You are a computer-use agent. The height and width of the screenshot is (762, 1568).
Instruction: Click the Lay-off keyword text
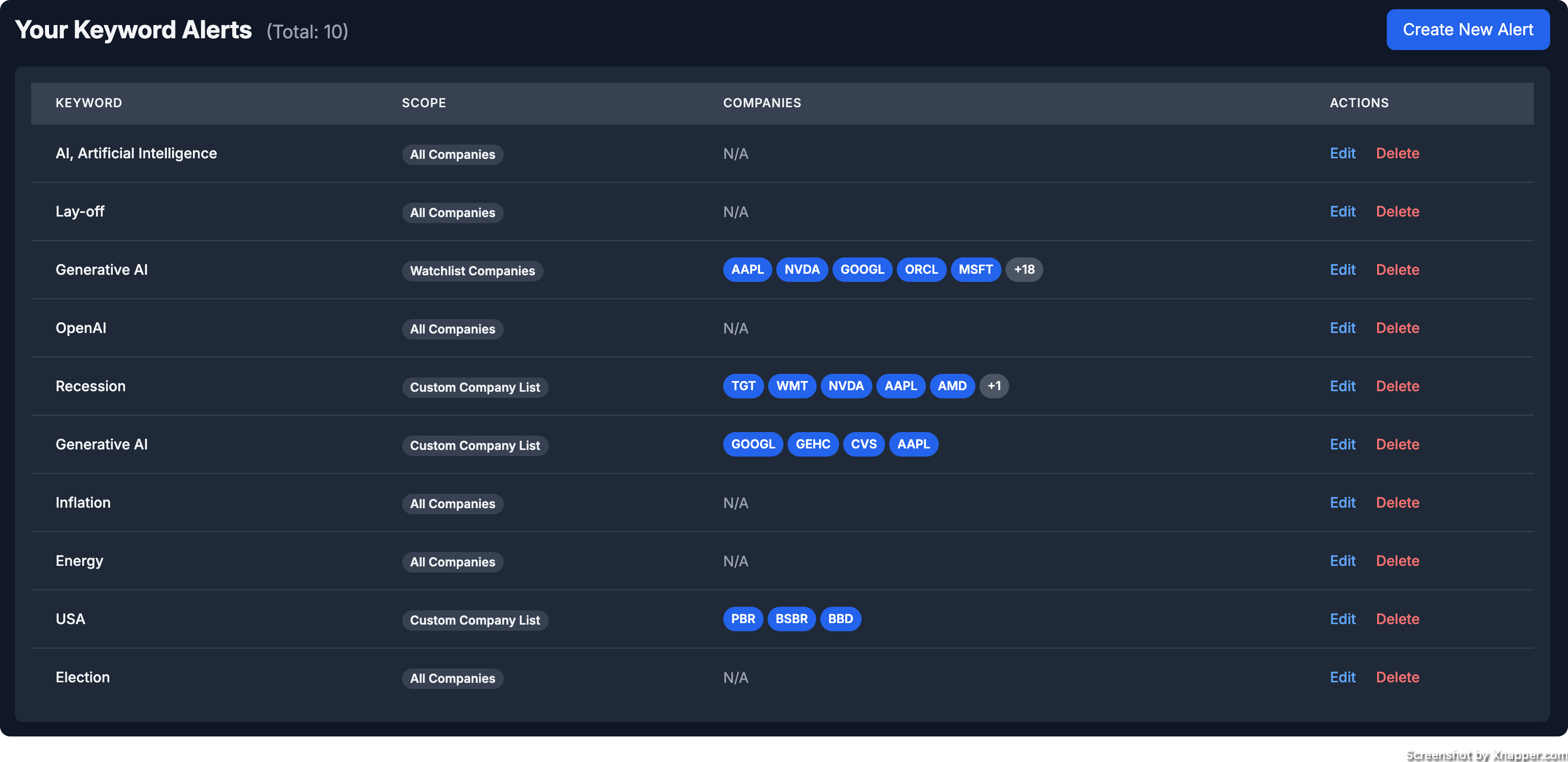80,211
